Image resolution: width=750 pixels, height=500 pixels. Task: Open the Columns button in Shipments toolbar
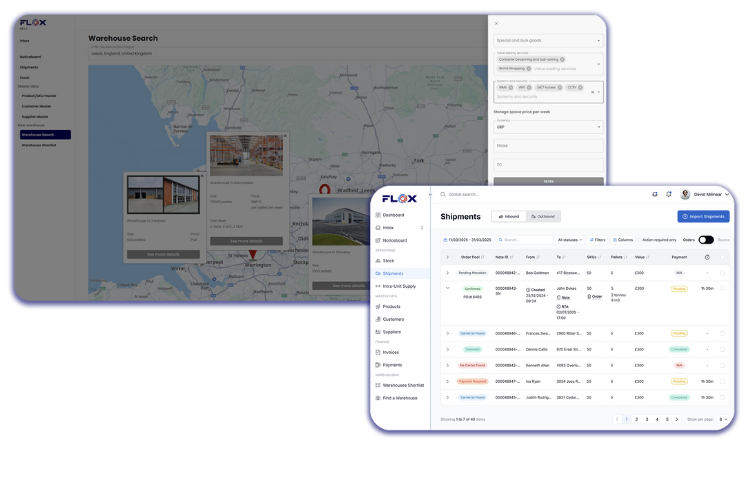click(x=623, y=240)
